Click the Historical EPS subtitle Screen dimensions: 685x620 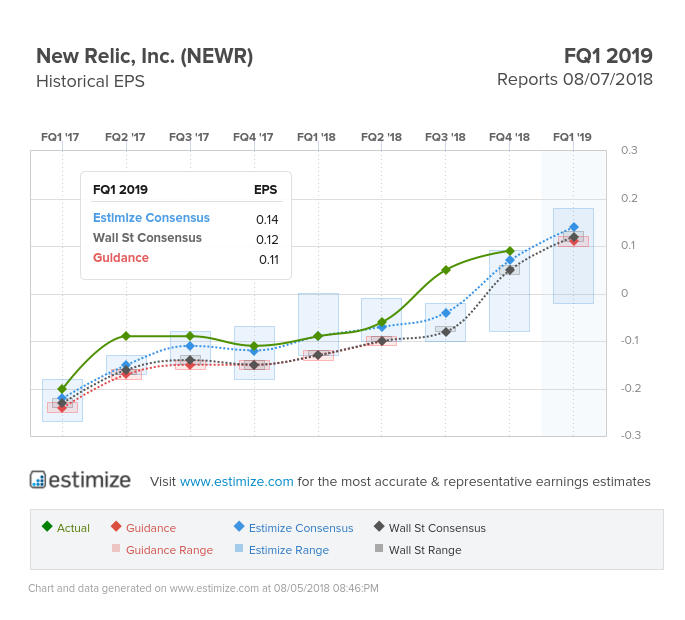[90, 82]
